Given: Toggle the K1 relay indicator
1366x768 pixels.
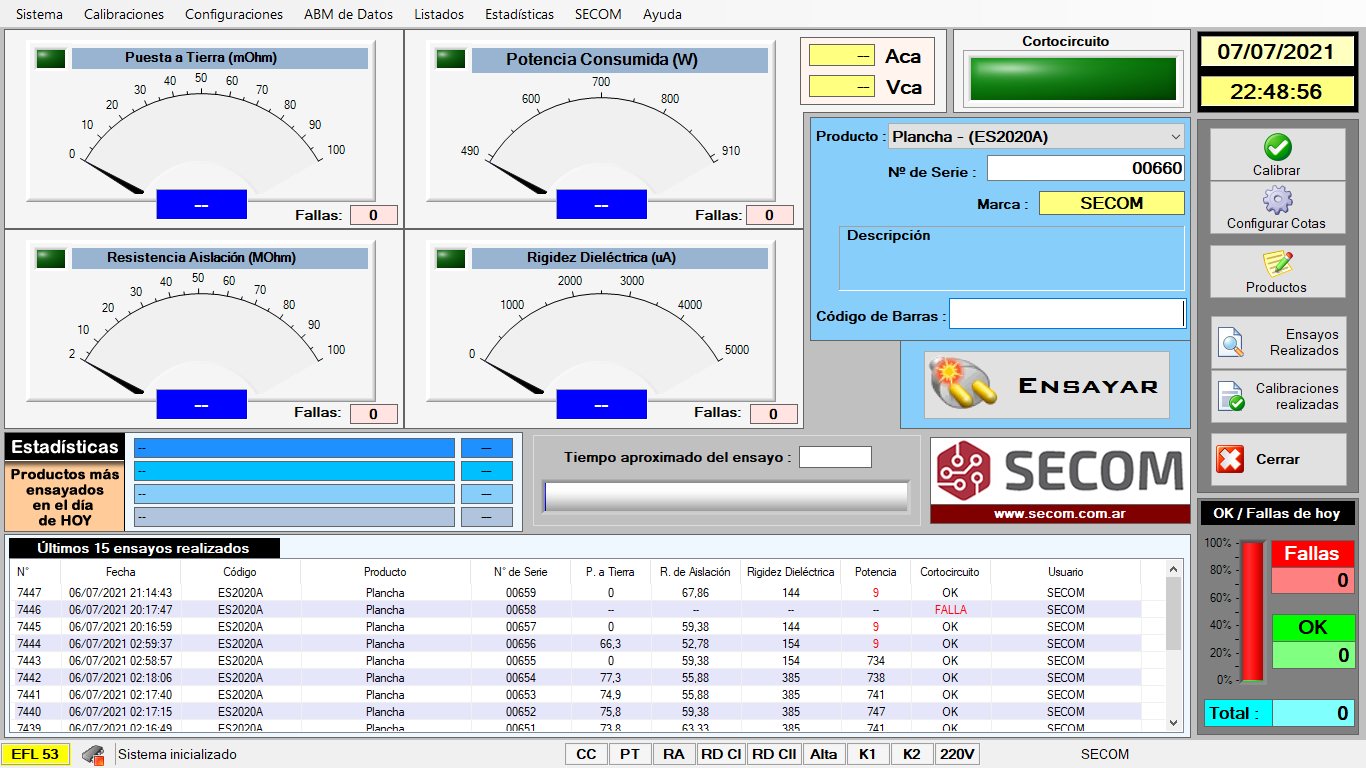Looking at the screenshot, I should (x=867, y=754).
